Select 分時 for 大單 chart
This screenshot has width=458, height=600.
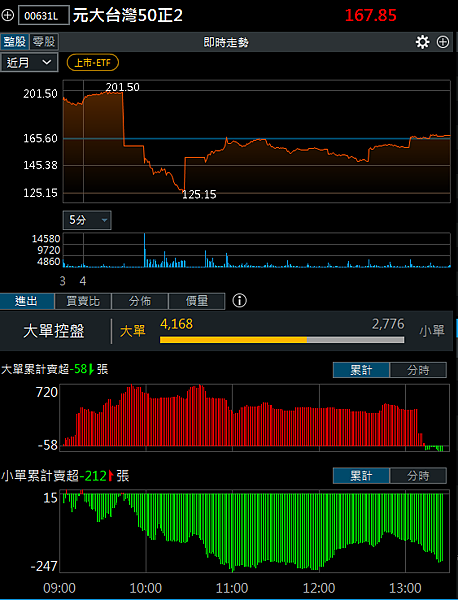point(418,370)
